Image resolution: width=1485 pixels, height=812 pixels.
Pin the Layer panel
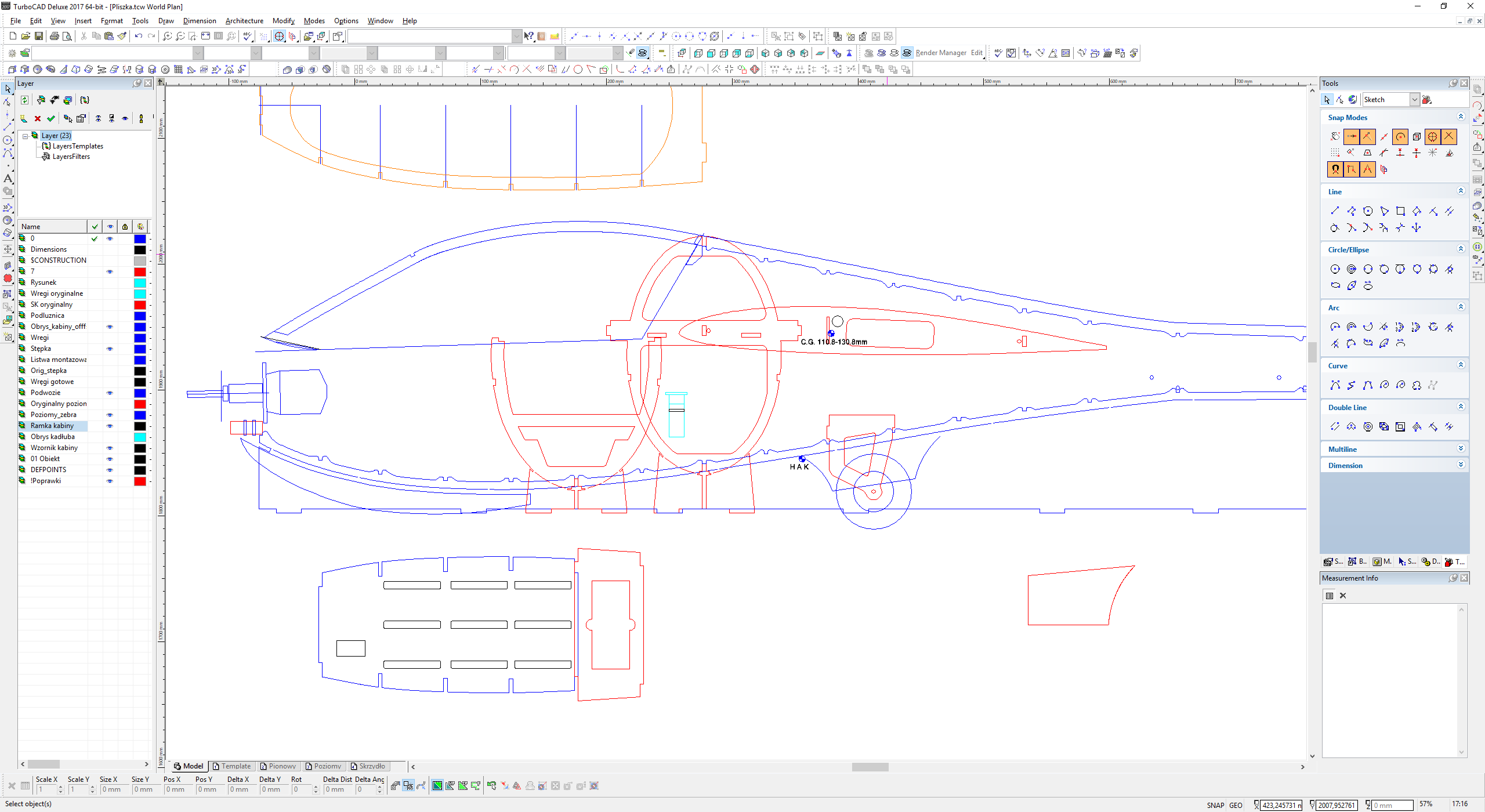coord(137,84)
